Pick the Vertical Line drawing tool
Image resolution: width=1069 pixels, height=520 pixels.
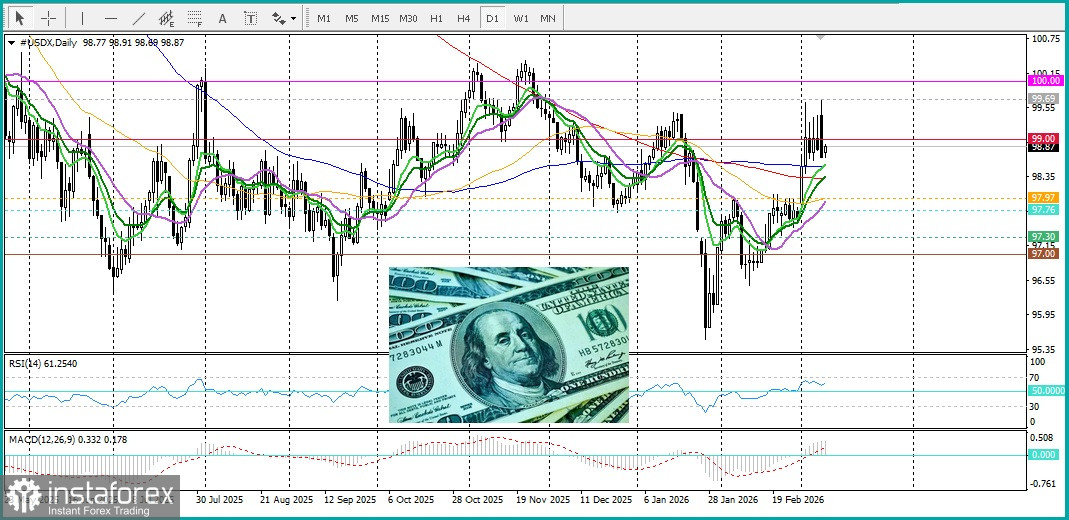pyautogui.click(x=82, y=18)
